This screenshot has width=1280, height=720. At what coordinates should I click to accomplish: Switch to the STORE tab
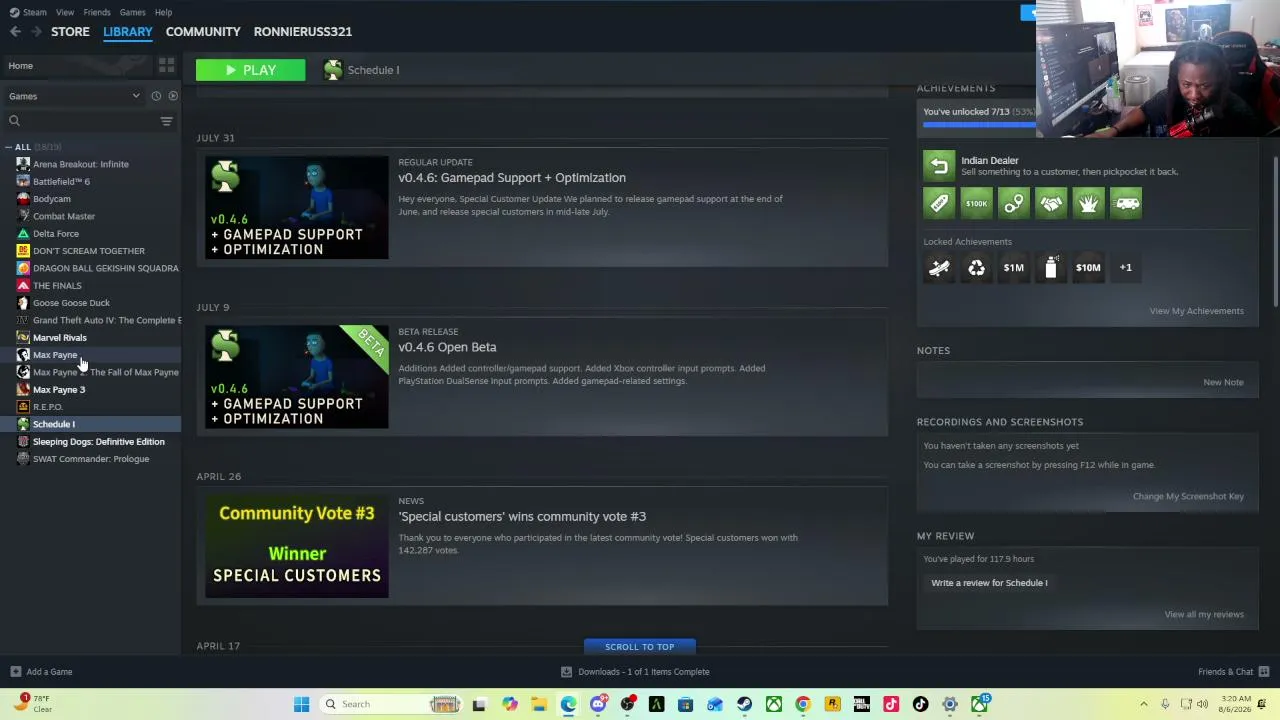coord(70,32)
